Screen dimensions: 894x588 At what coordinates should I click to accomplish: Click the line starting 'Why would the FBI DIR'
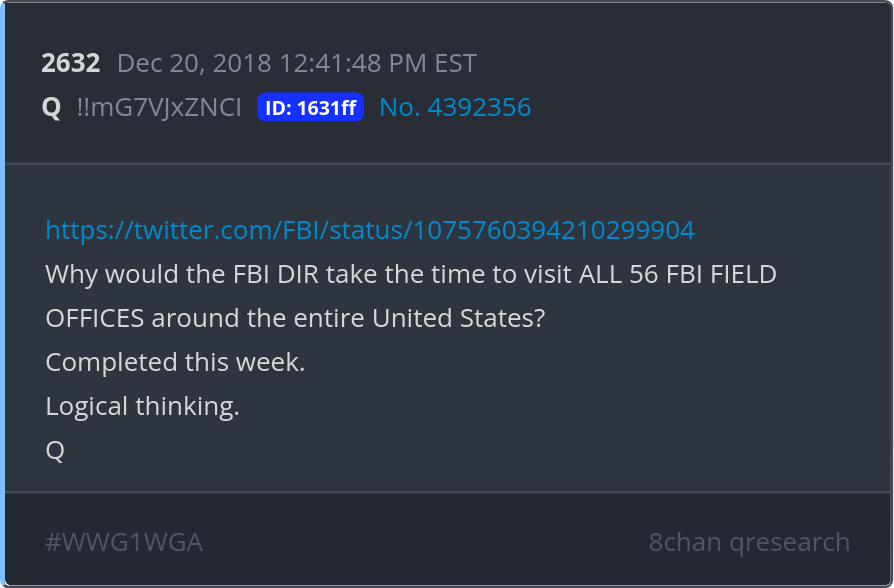[x=411, y=274]
